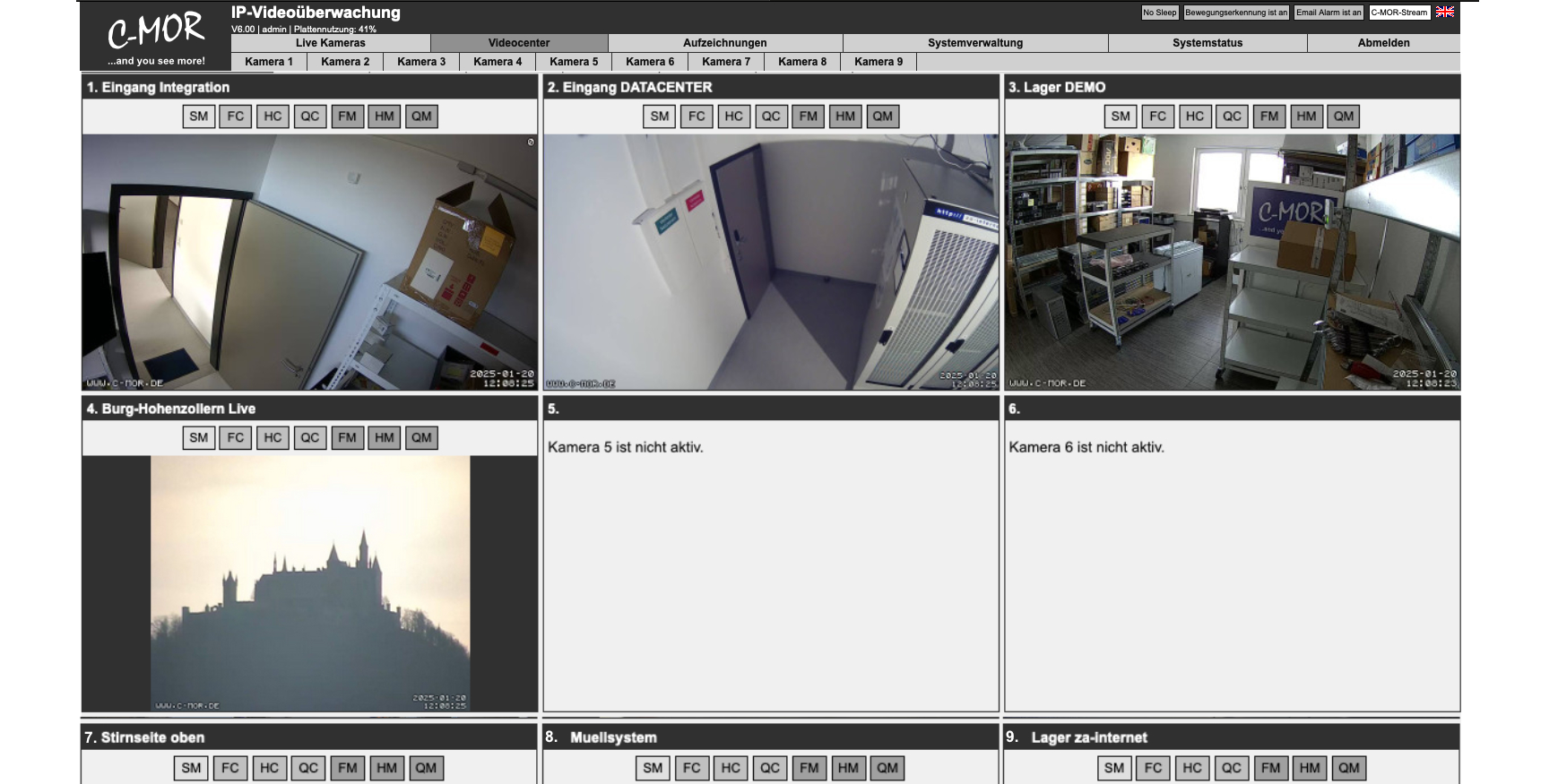Click HM under Eingang Integration
The height and width of the screenshot is (784, 1558).
click(x=385, y=116)
